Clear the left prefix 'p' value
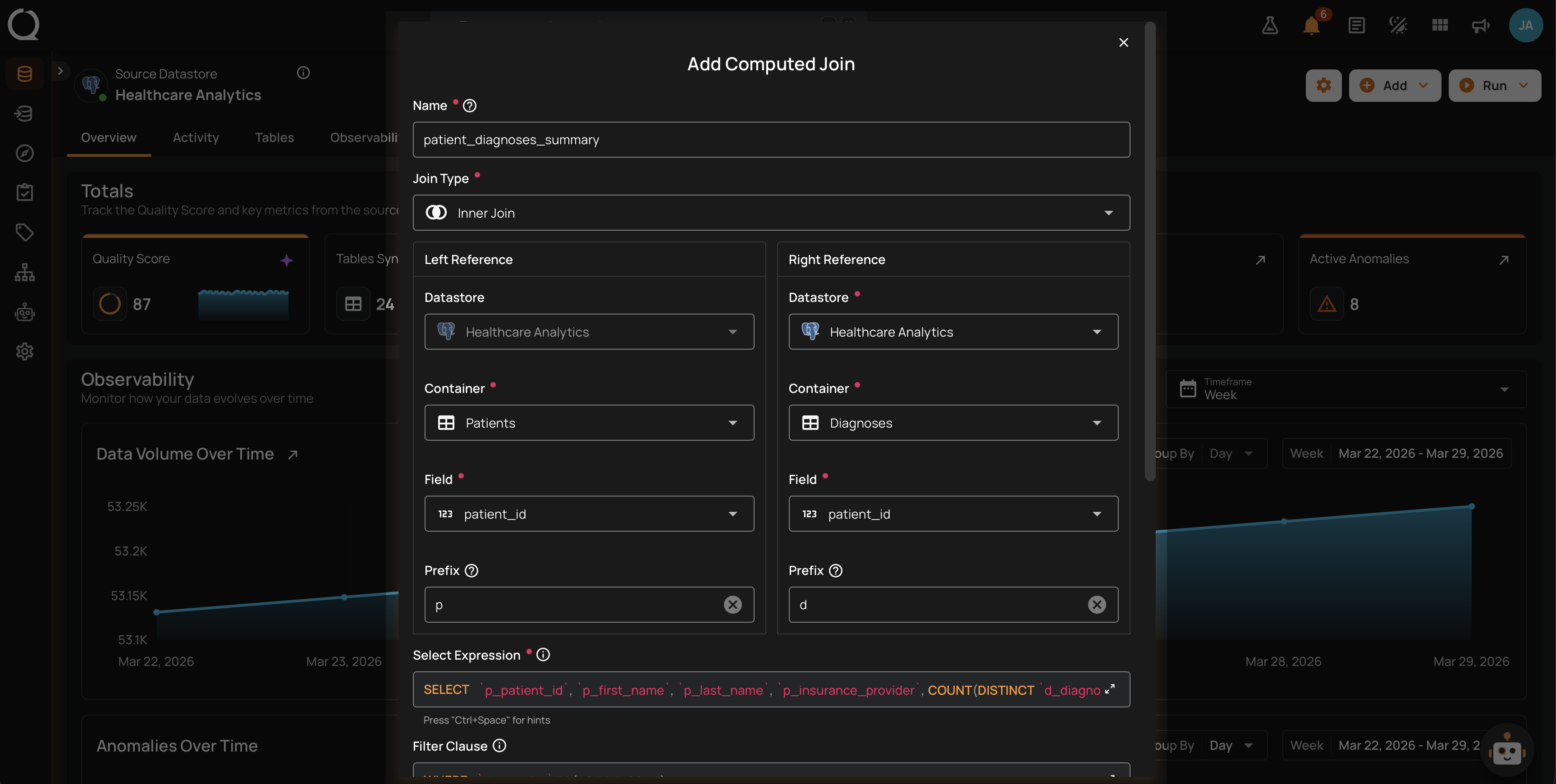This screenshot has height=784, width=1556. [732, 605]
